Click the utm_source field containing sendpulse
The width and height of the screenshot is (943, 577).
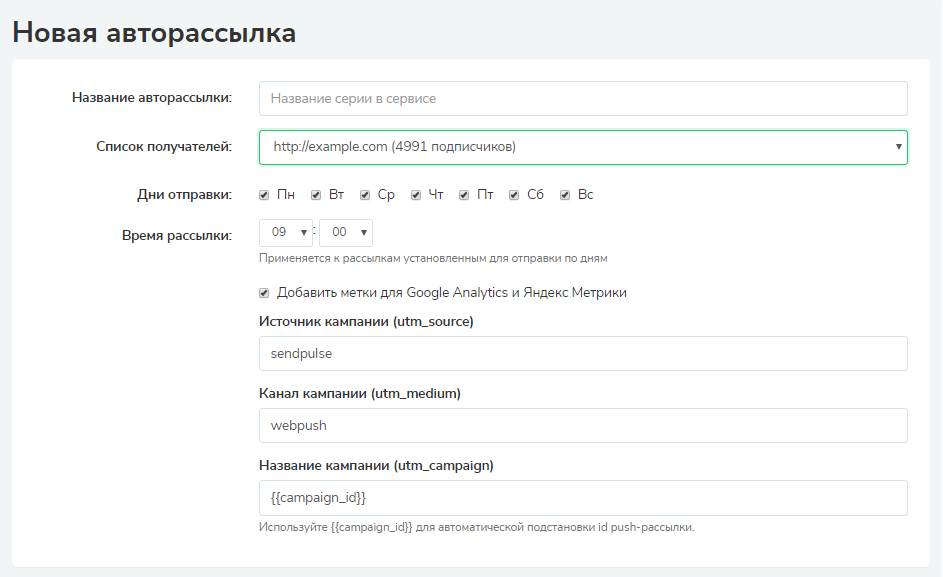(583, 354)
